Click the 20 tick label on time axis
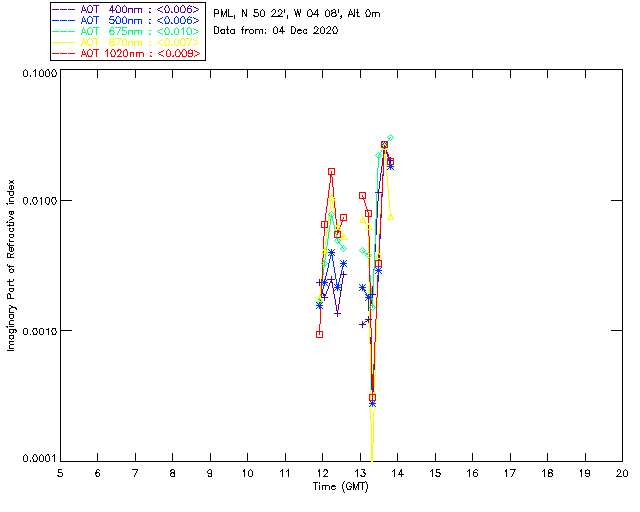The image size is (640, 512). click(x=621, y=472)
